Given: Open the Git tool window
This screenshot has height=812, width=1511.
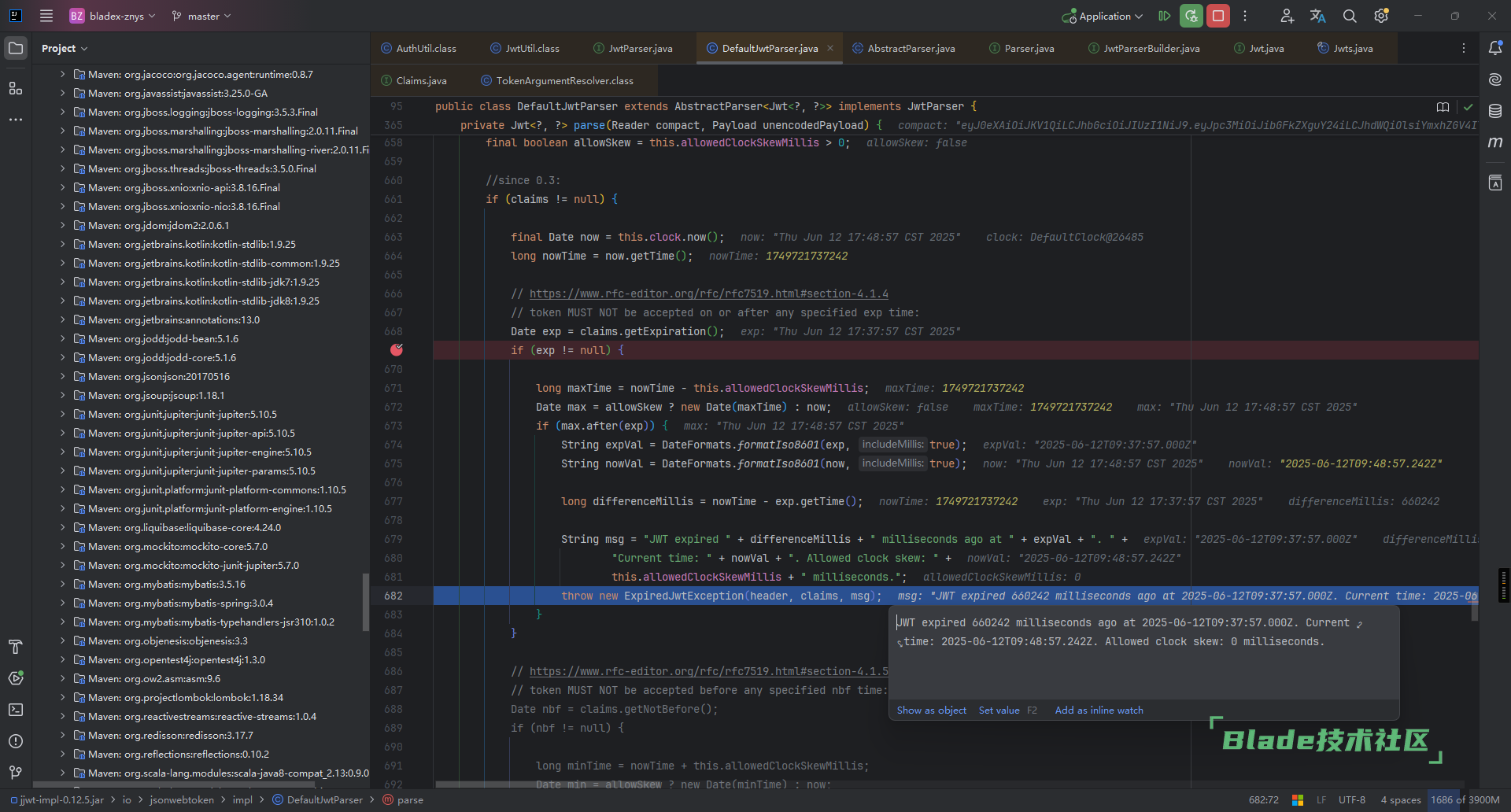Looking at the screenshot, I should 16,773.
